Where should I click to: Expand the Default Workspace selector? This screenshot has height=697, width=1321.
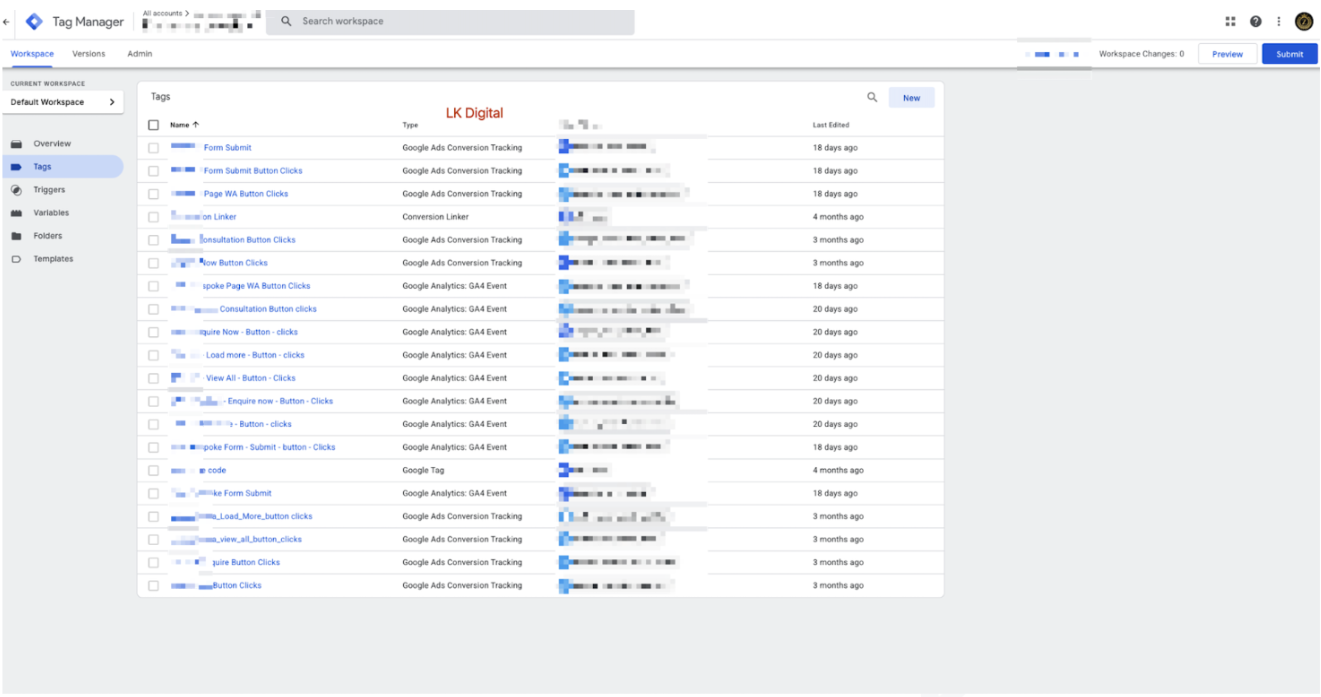[x=62, y=102]
